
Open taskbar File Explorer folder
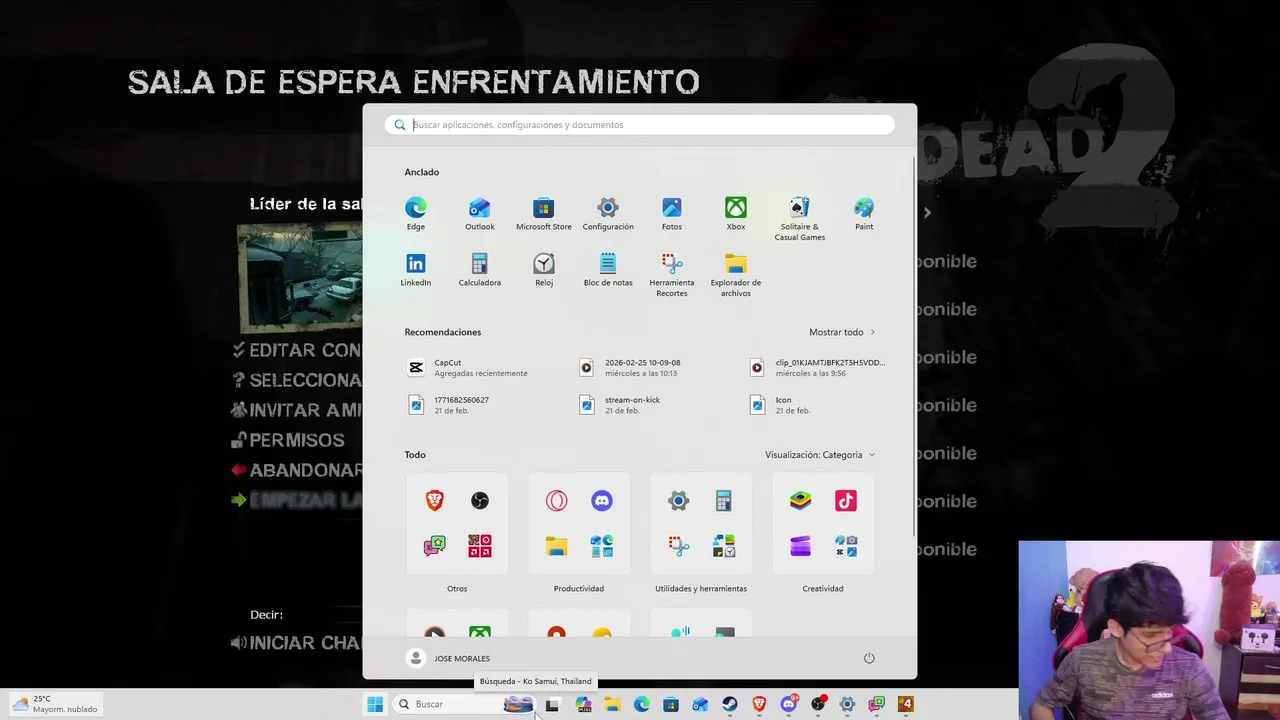612,704
